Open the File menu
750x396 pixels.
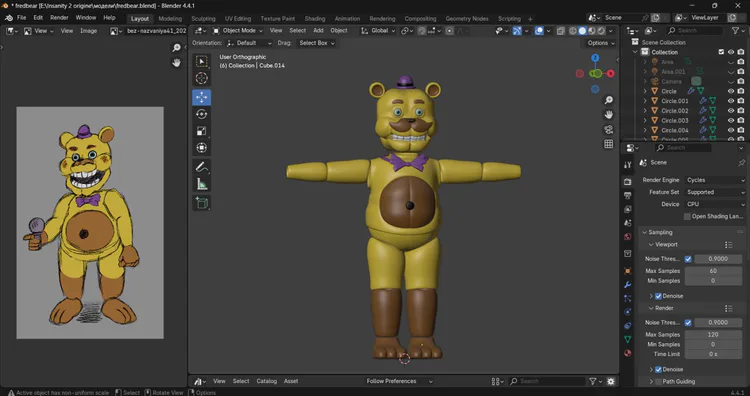(x=22, y=18)
